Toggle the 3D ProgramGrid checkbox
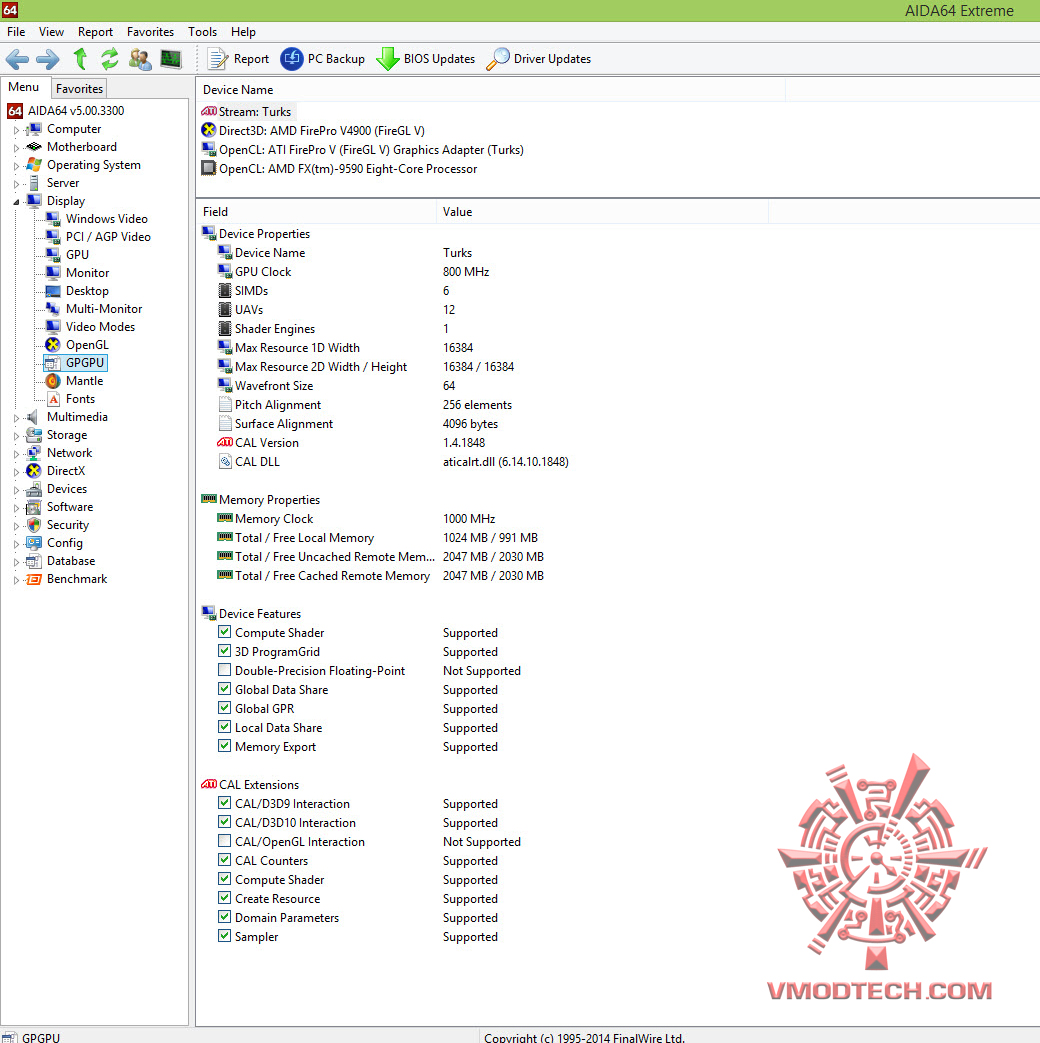 click(x=225, y=651)
